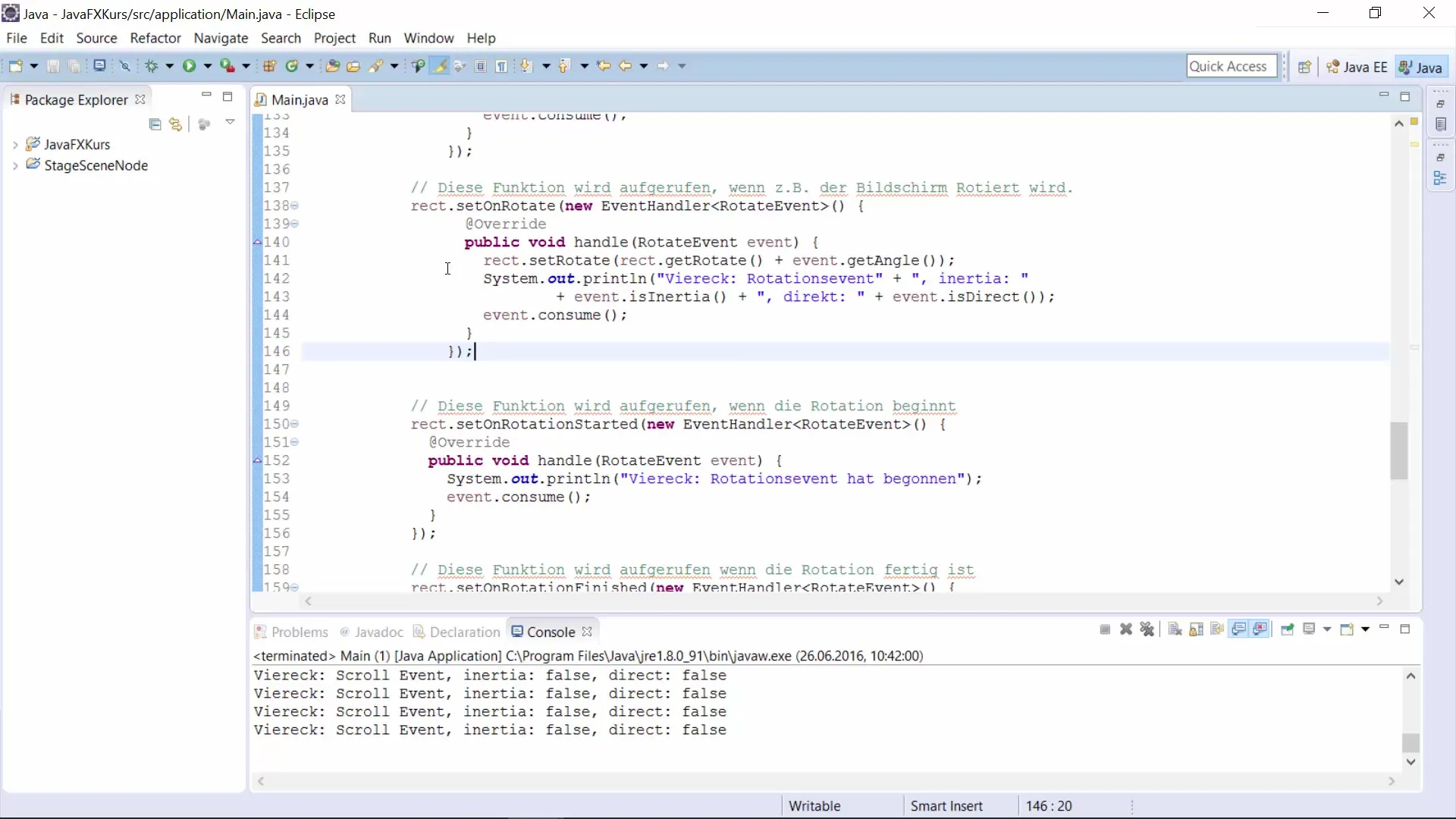Image resolution: width=1456 pixels, height=819 pixels.
Task: Expand the JavaFXKurs project tree
Action: click(15, 145)
